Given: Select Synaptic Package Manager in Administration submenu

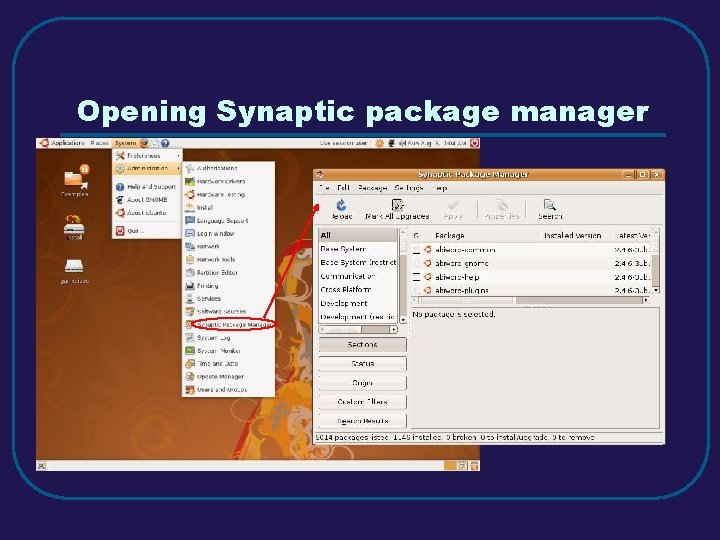Looking at the screenshot, I should pyautogui.click(x=229, y=325).
